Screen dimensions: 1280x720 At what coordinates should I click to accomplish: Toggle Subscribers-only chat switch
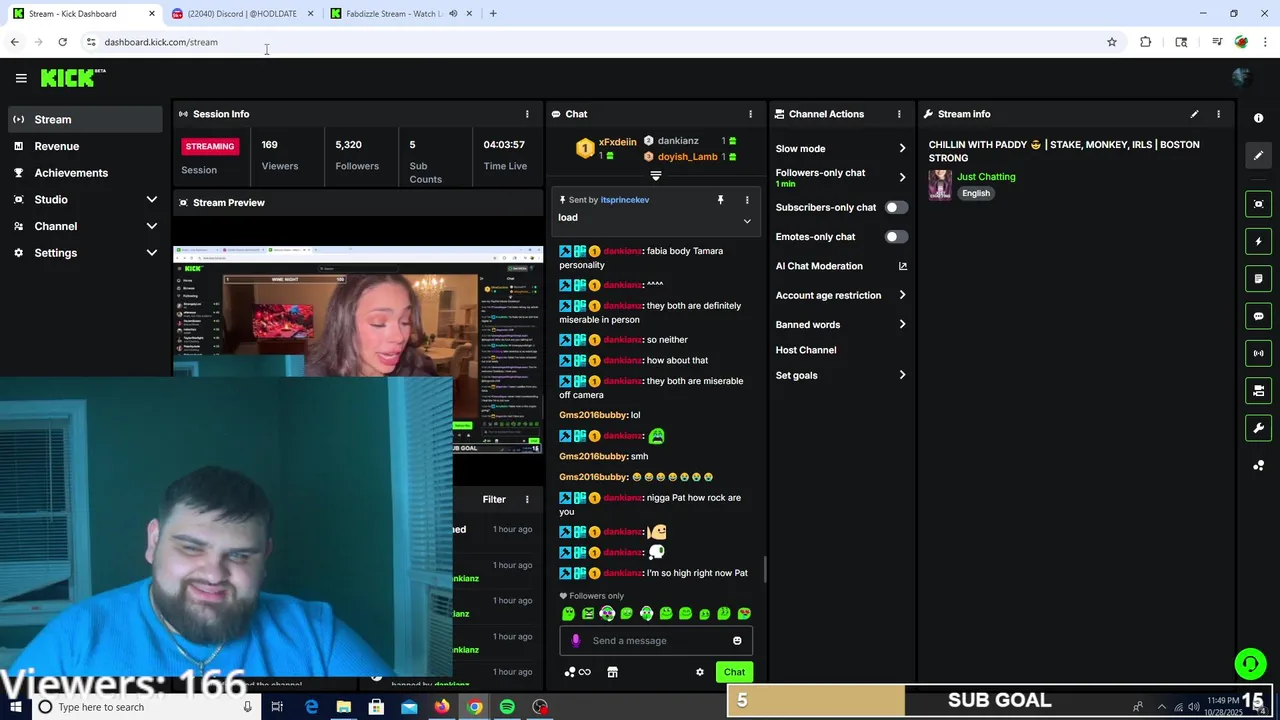coord(896,207)
